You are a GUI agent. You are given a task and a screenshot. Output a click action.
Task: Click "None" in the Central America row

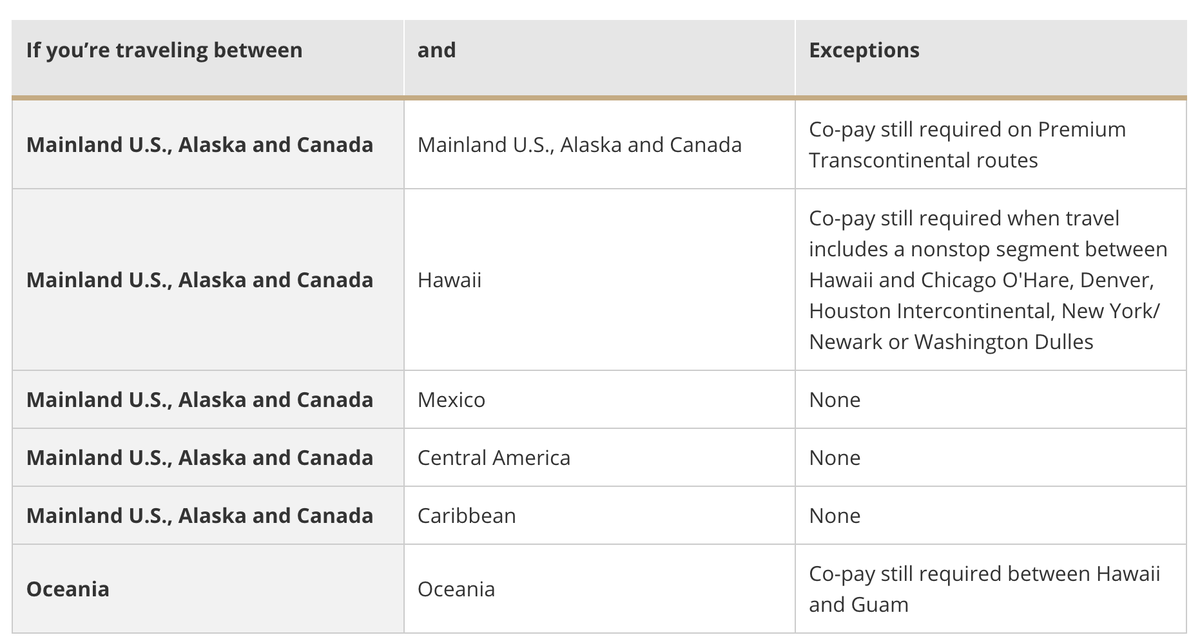click(x=834, y=458)
